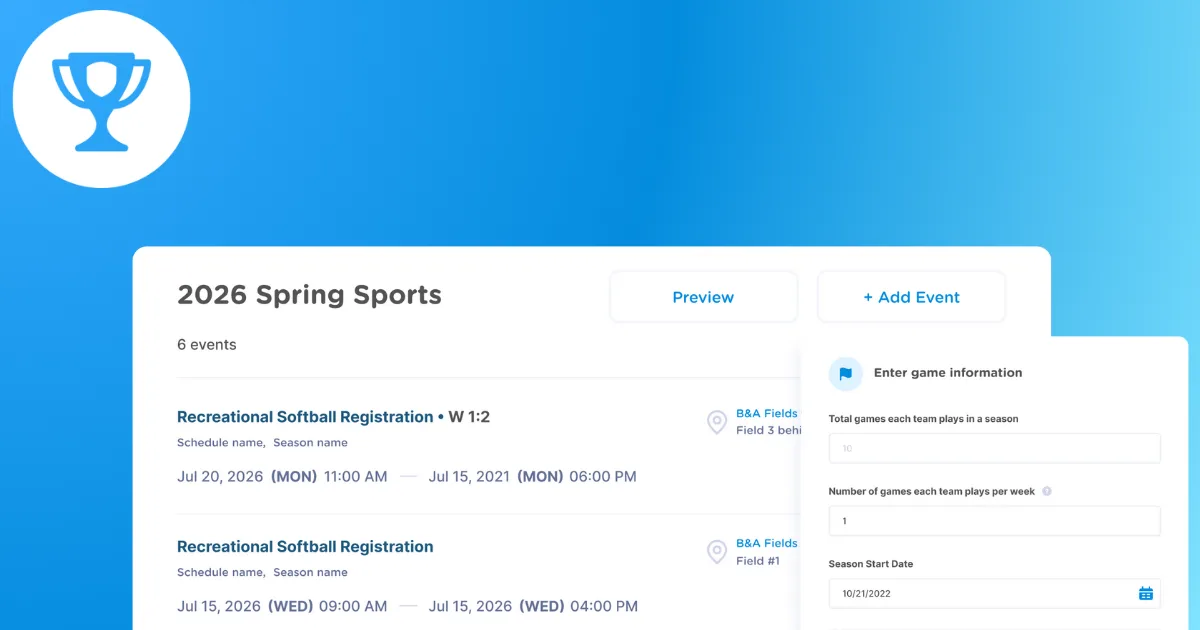
Task: Click the location pin next to B&A Fields Field 3
Action: (x=716, y=422)
